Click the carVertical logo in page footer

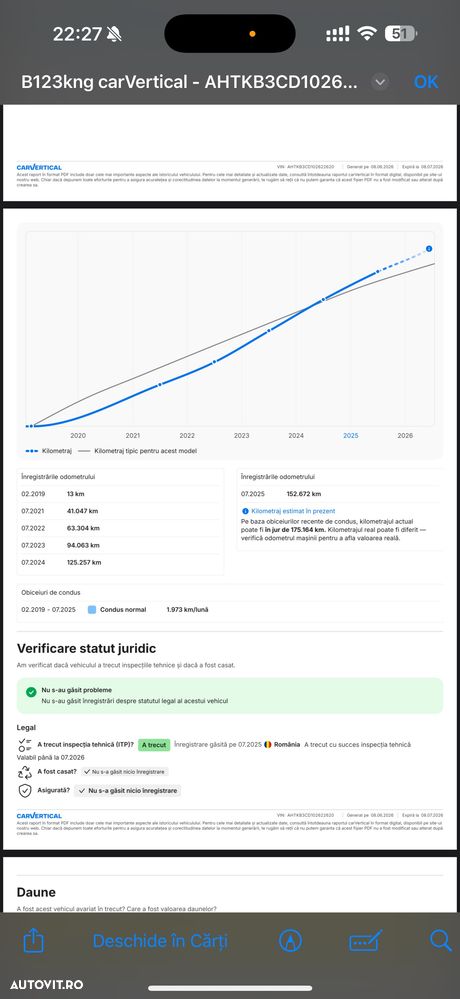click(x=39, y=816)
